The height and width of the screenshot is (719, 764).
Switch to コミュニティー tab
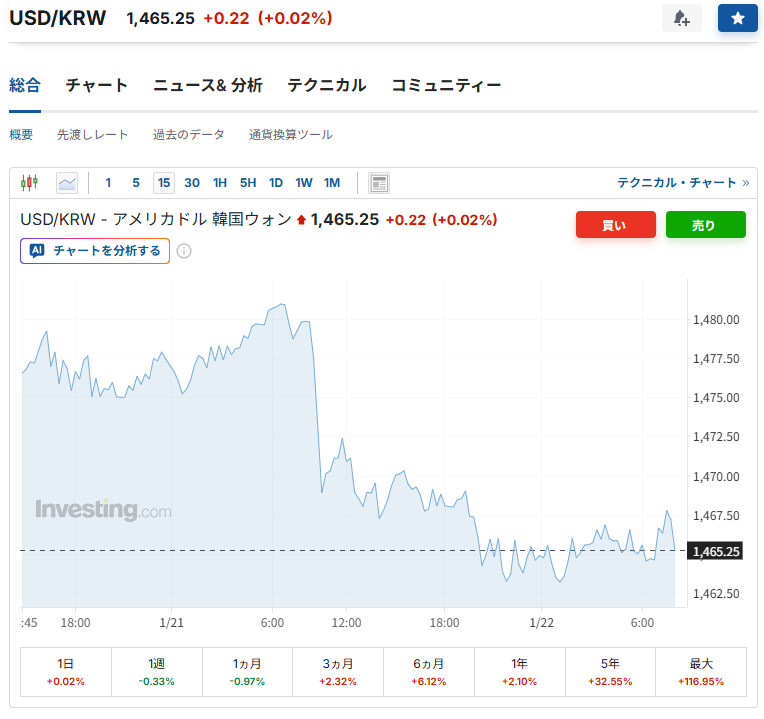click(446, 86)
